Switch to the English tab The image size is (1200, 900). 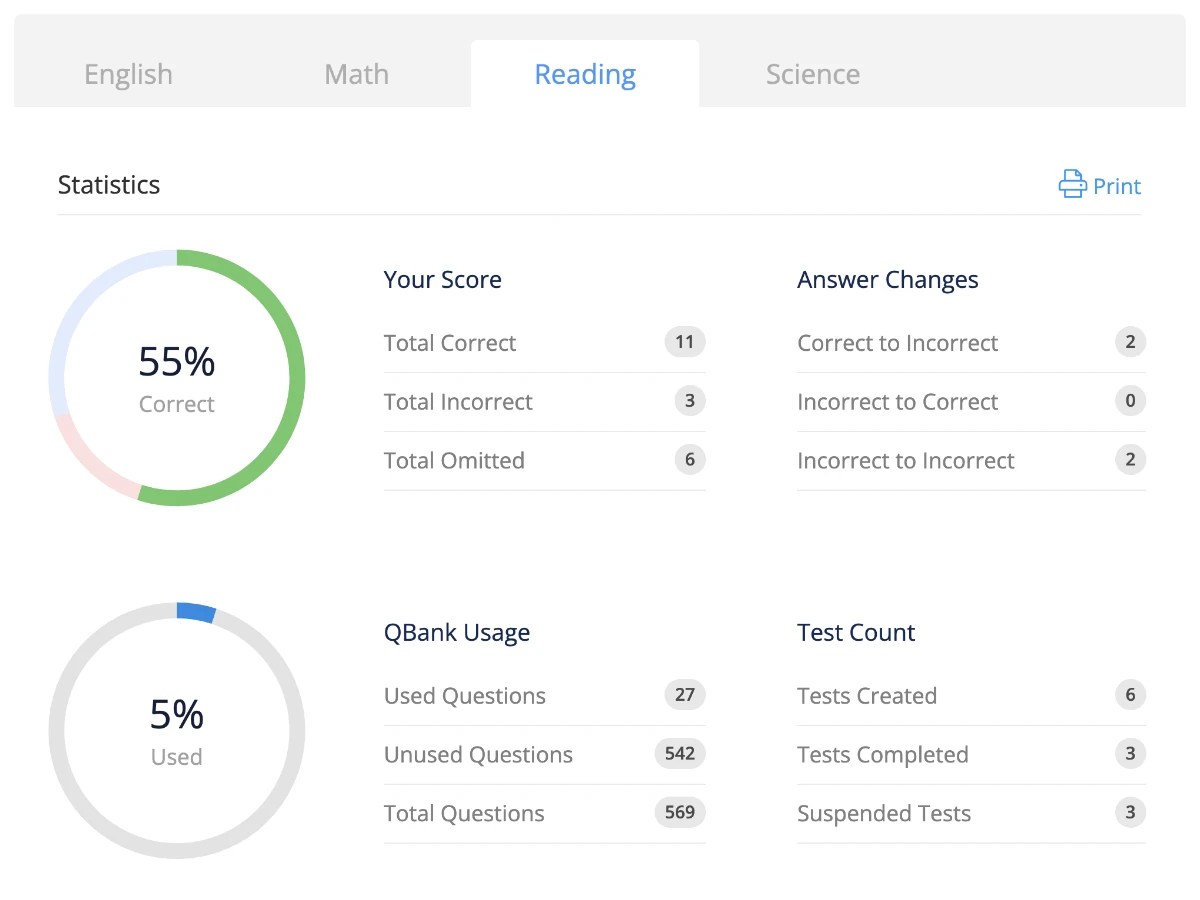coord(128,73)
